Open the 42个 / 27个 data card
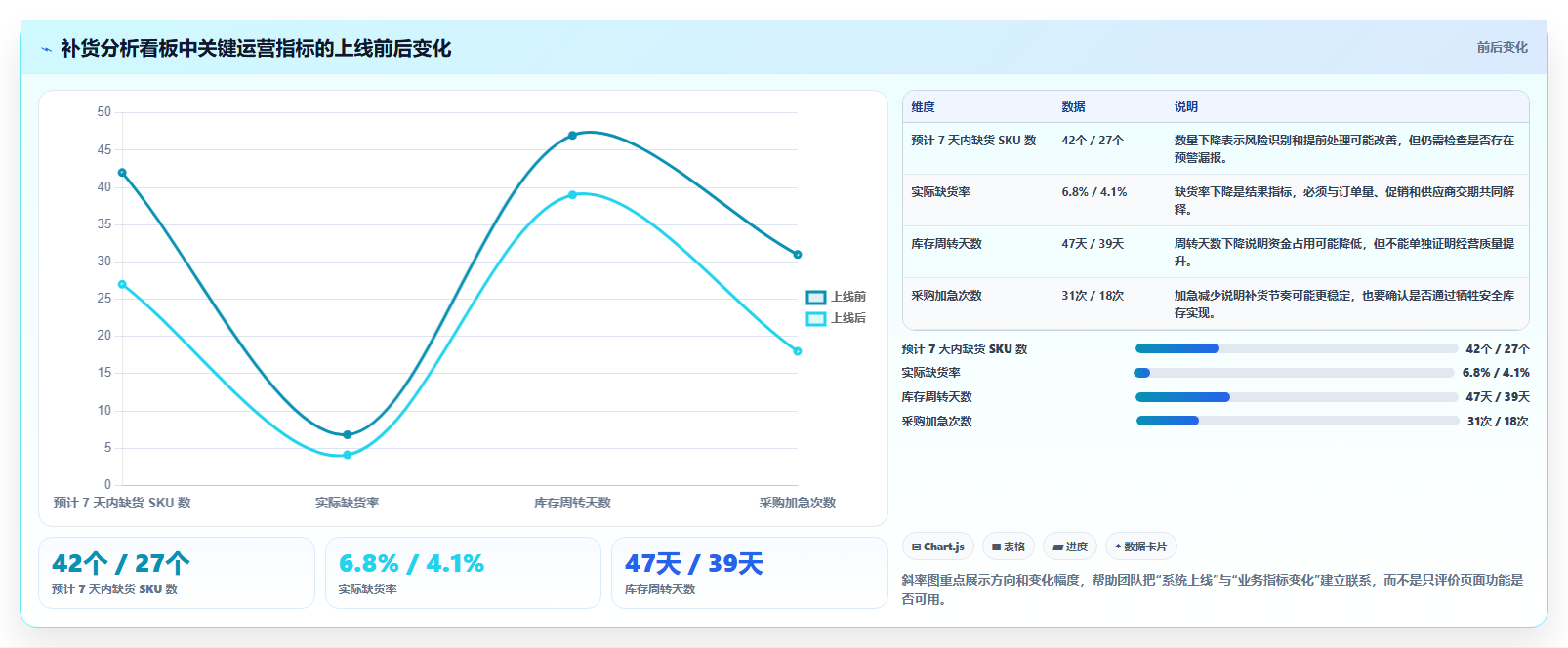This screenshot has width=1568, height=648. [x=177, y=573]
